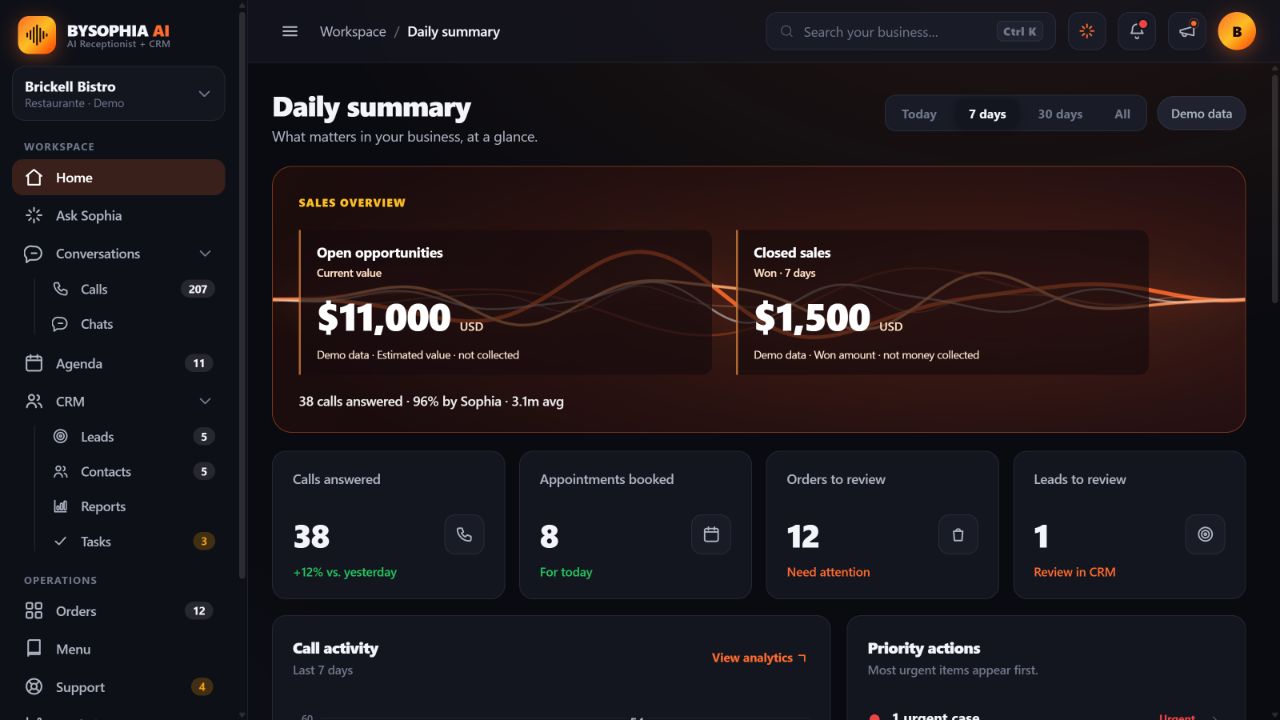Collapse the Conversations section chevron
Viewport: 1280px width, 720px height.
click(205, 254)
